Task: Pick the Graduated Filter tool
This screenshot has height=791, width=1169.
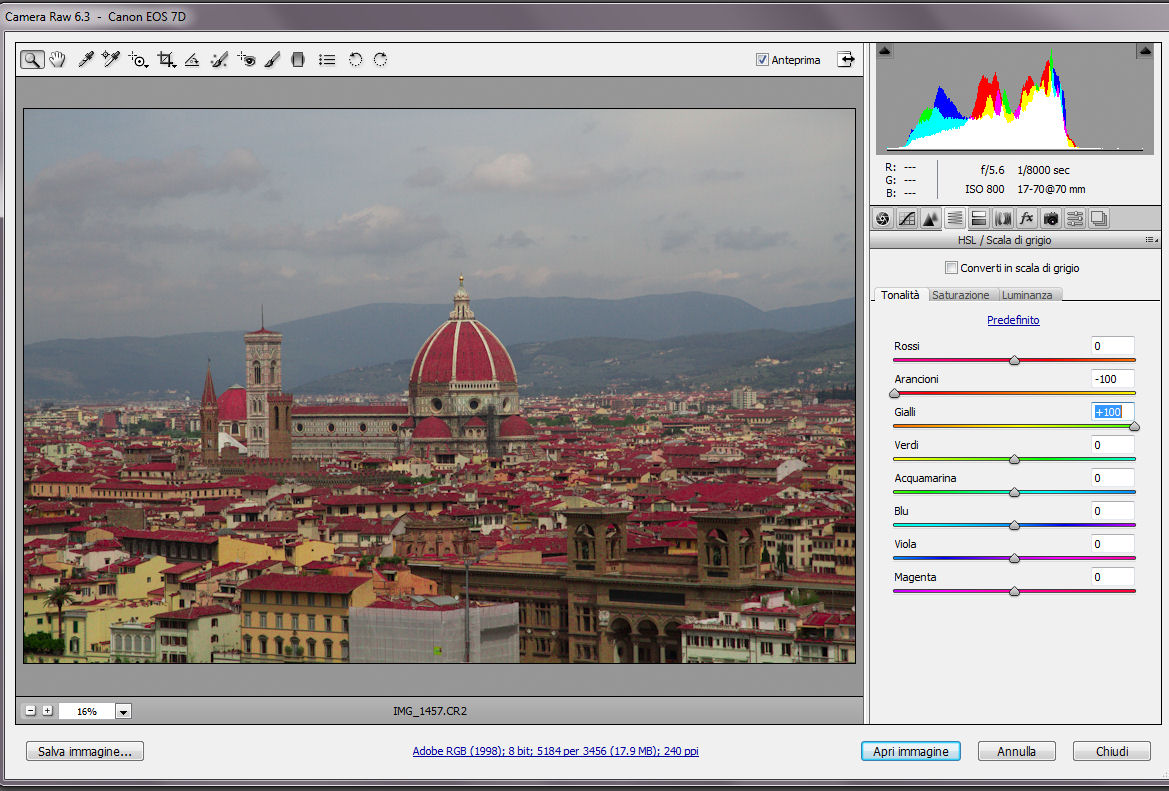Action: [297, 60]
